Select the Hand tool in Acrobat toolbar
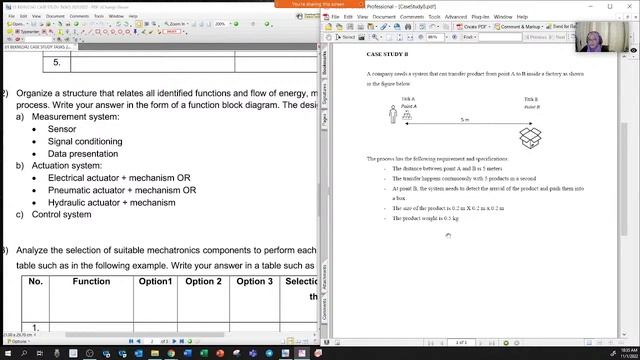Image resolution: width=640 pixels, height=360 pixels. 329,37
